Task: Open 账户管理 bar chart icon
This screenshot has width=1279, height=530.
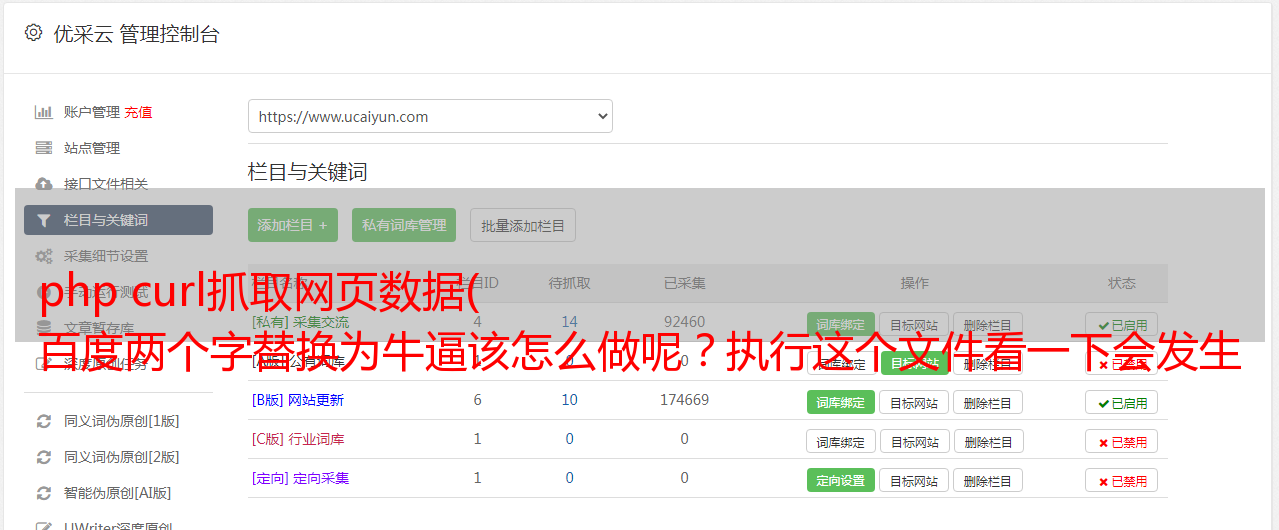Action: [x=44, y=112]
